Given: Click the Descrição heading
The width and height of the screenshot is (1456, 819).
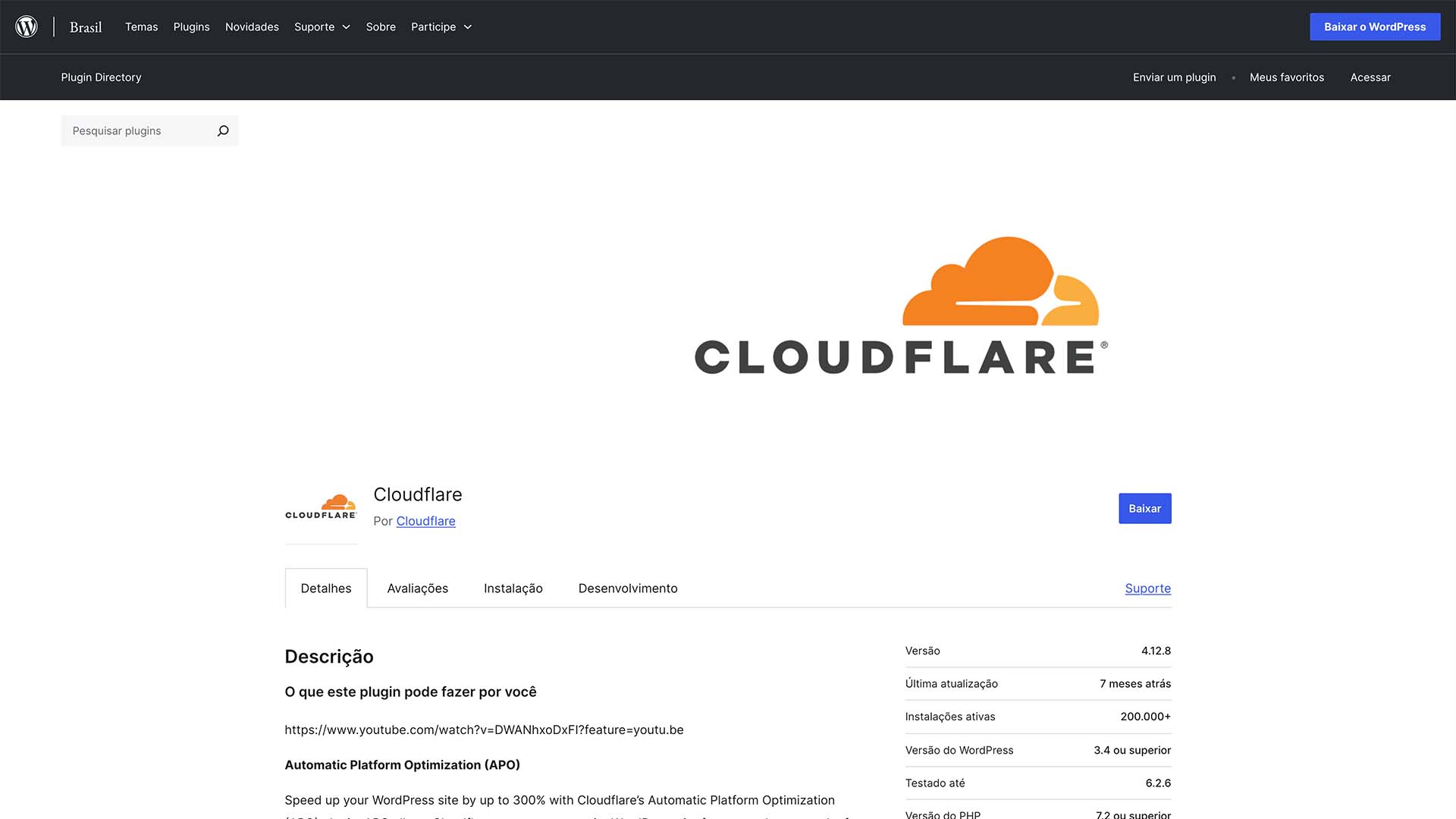Looking at the screenshot, I should coord(329,657).
